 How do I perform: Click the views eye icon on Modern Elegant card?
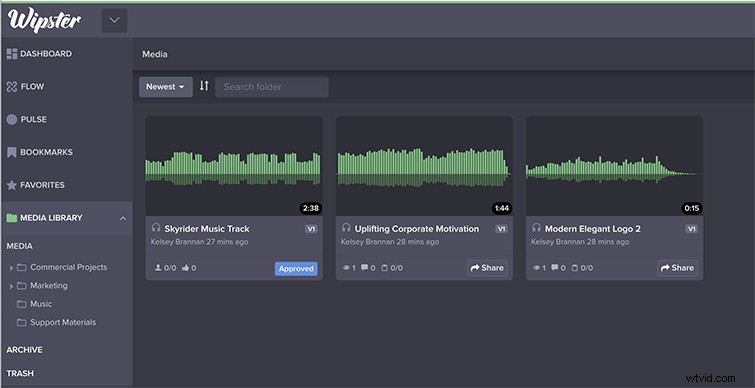point(536,268)
